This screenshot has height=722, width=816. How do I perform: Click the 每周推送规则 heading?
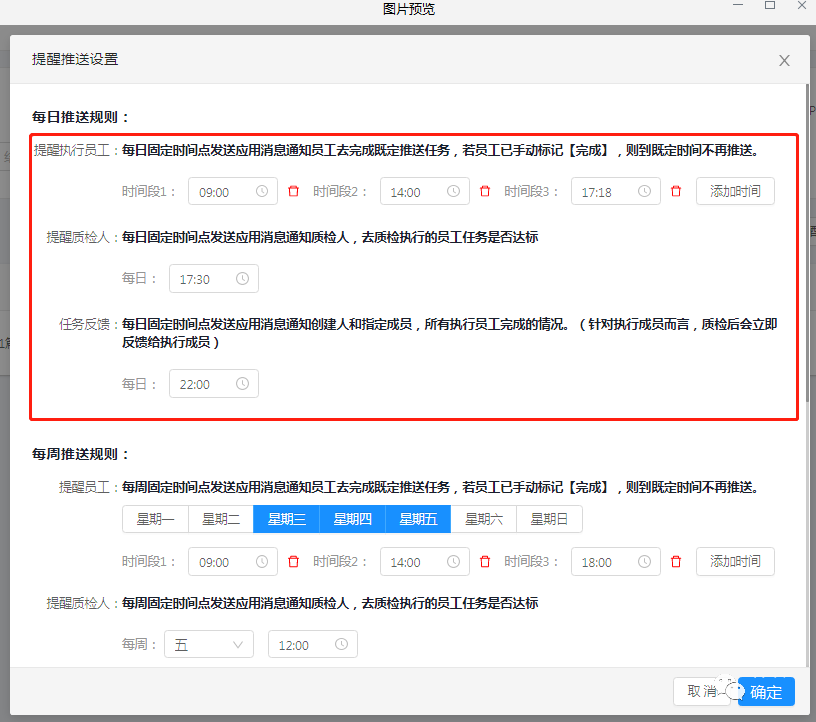[x=80, y=454]
